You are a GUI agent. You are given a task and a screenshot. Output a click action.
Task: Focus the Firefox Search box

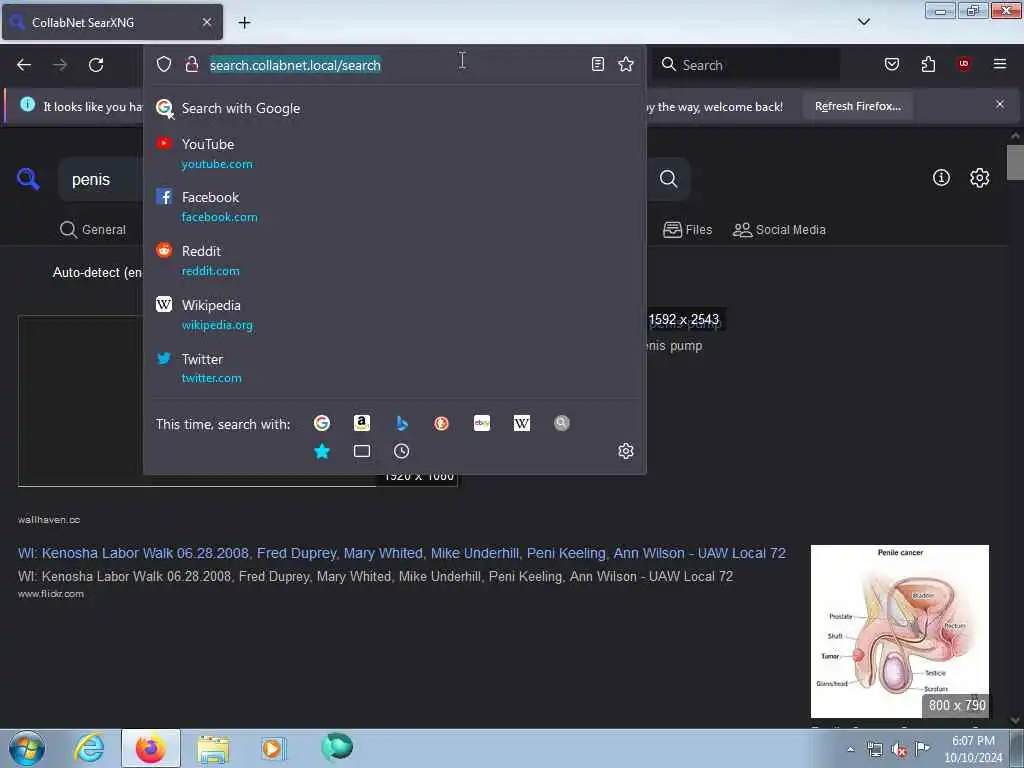point(746,65)
